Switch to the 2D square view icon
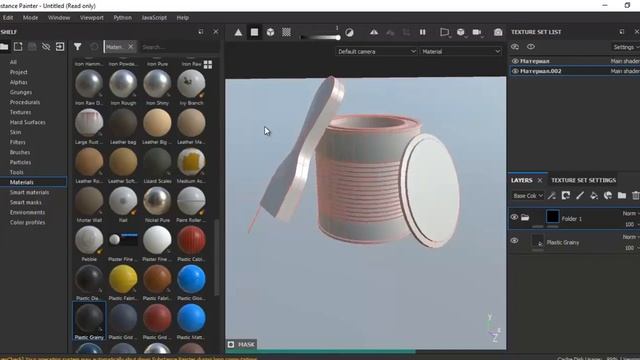This screenshot has height=360, width=640. 254,32
